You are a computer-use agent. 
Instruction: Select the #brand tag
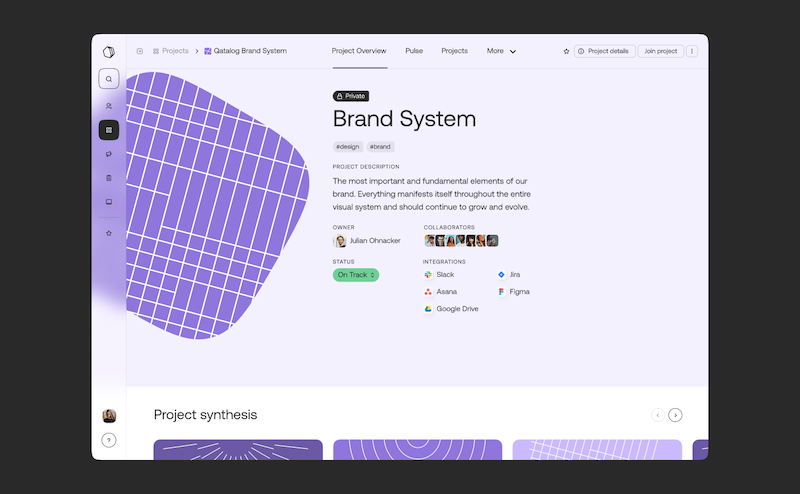click(x=380, y=146)
